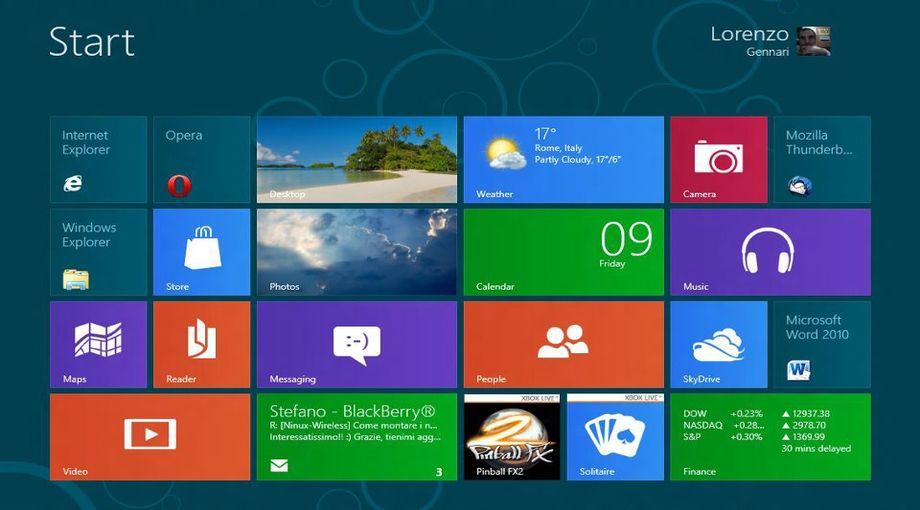Click the "Partly Cloudy, 17°/6°" text
Screen dimensions: 920x510
577,160
